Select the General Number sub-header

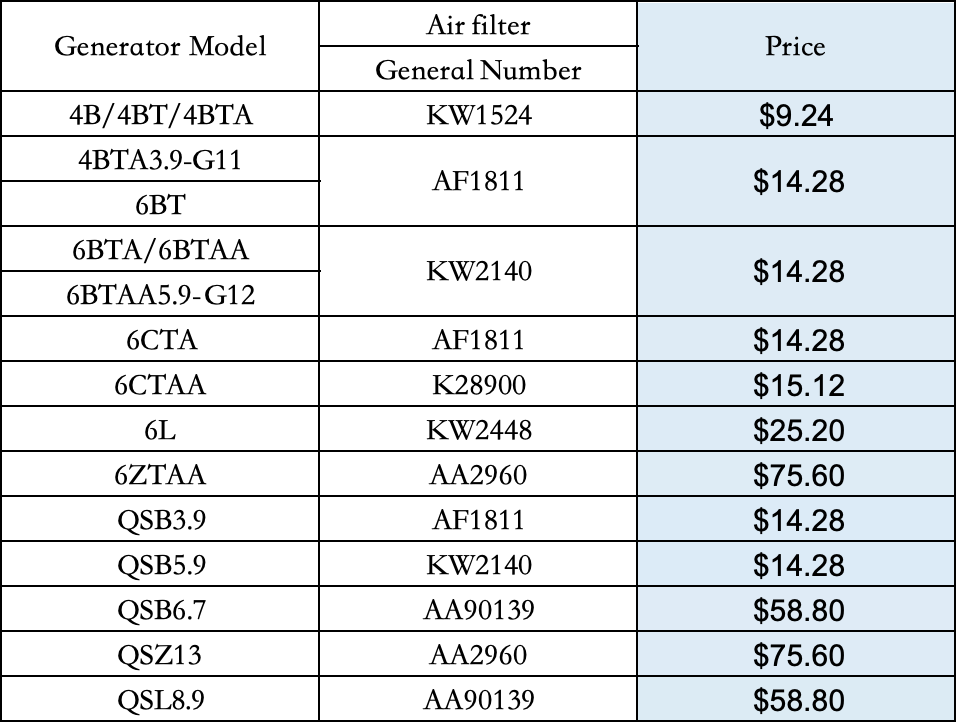(x=478, y=70)
